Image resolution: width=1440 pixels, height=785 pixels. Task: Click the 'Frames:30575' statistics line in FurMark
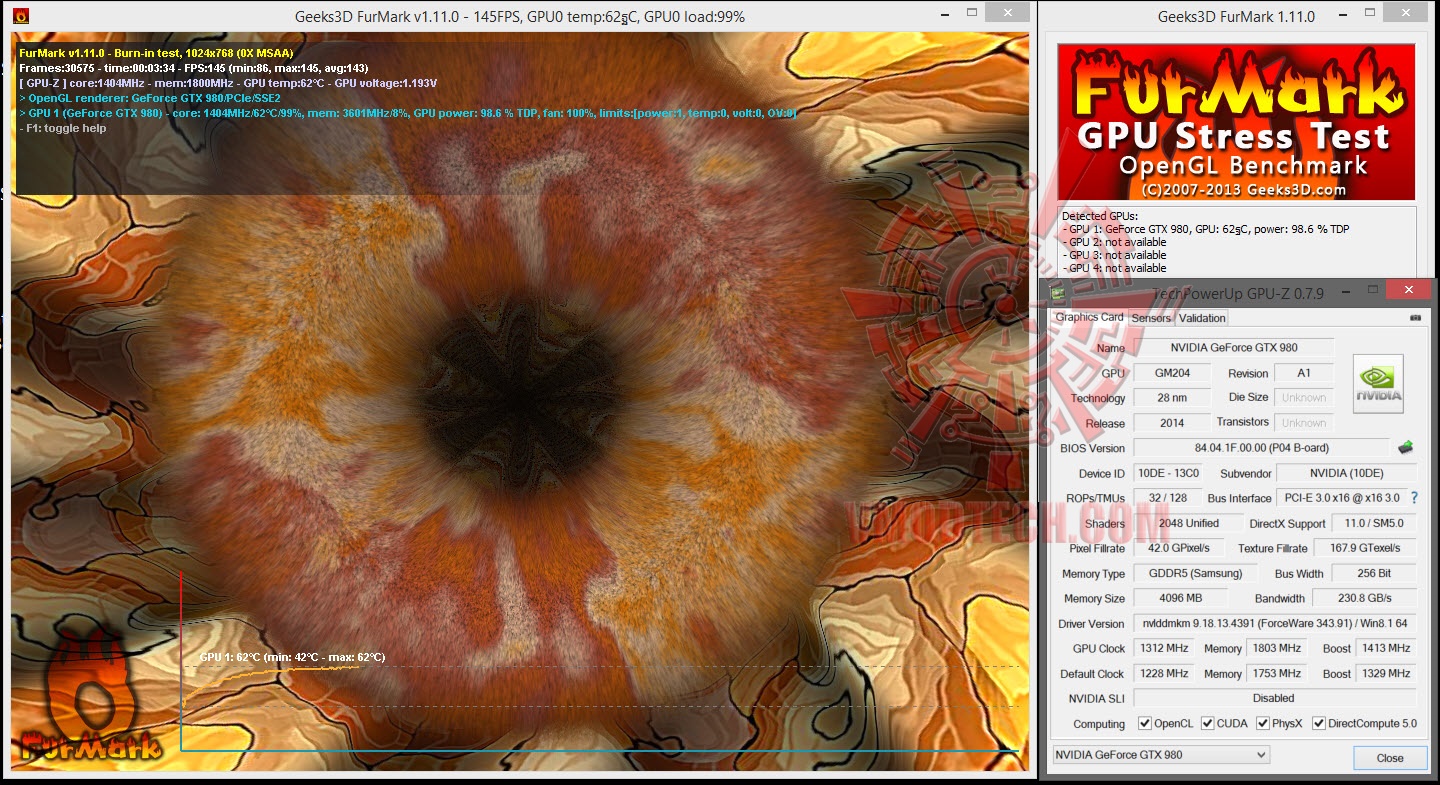(x=193, y=68)
